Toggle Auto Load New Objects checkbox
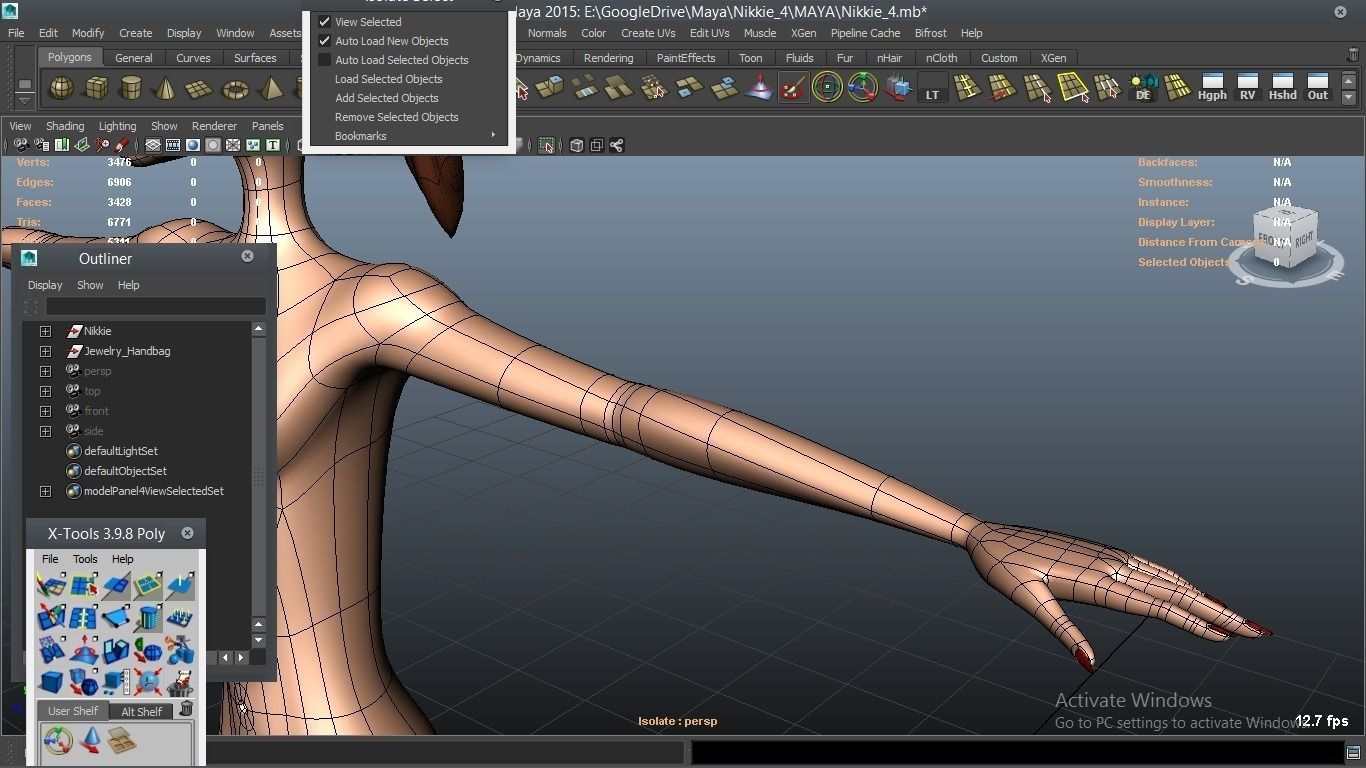1366x768 pixels. (324, 41)
